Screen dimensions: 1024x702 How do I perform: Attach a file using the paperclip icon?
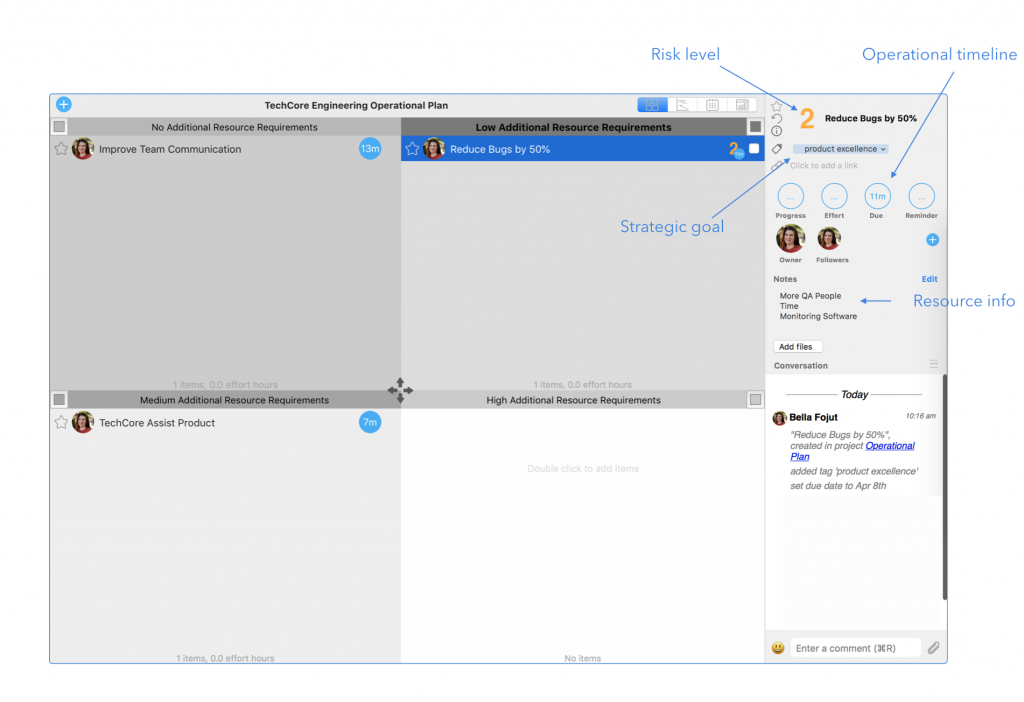pos(934,647)
